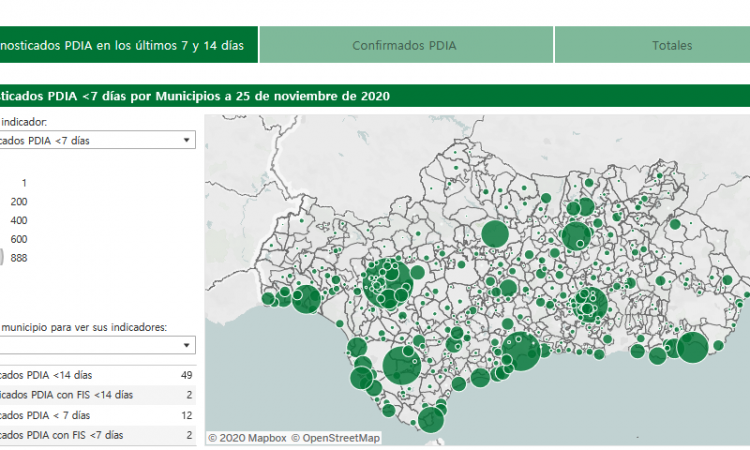Click the large green bubble at the map's top center
The width and height of the screenshot is (750, 450).
coord(495,234)
